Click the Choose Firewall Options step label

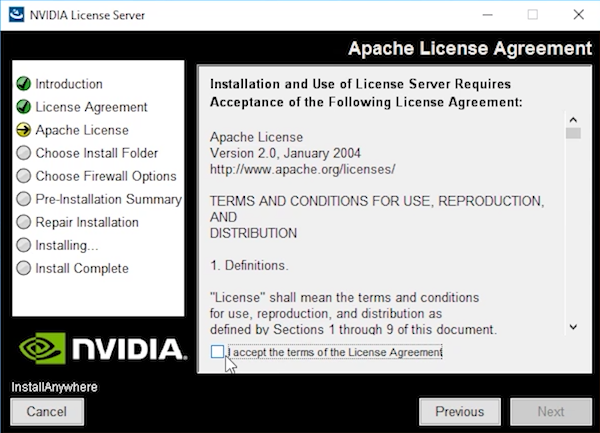coord(106,176)
